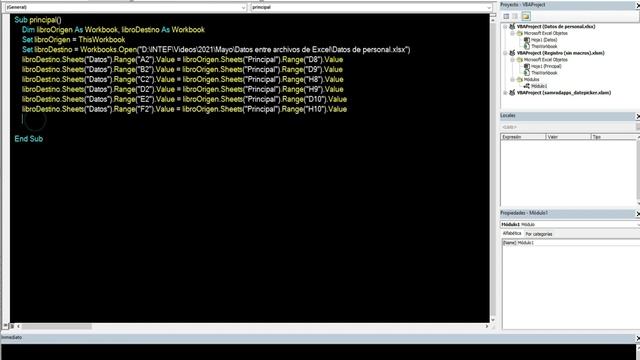This screenshot has width=640, height=360.
Task: Switch to the Por categorías tab
Action: [x=539, y=234]
